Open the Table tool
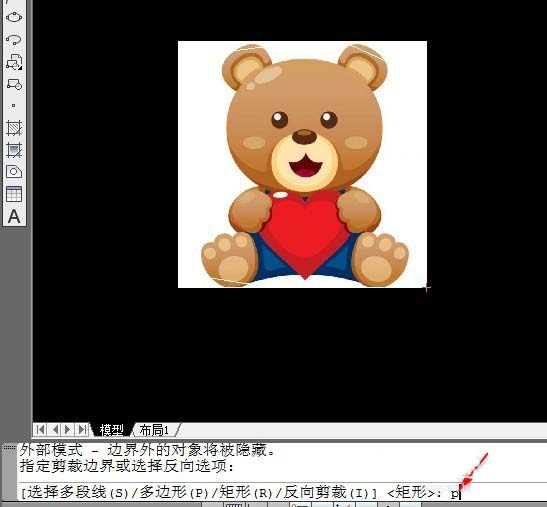Image resolution: width=547 pixels, height=507 pixels. coord(14,194)
